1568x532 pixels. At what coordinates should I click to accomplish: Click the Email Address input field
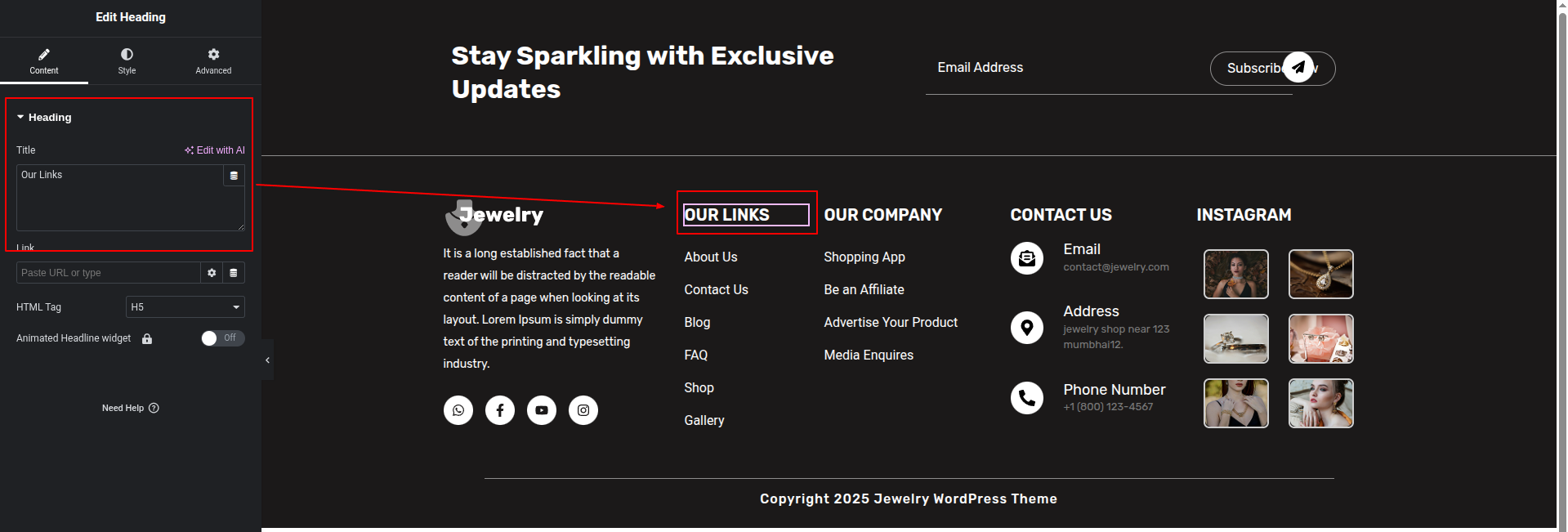(1062, 68)
